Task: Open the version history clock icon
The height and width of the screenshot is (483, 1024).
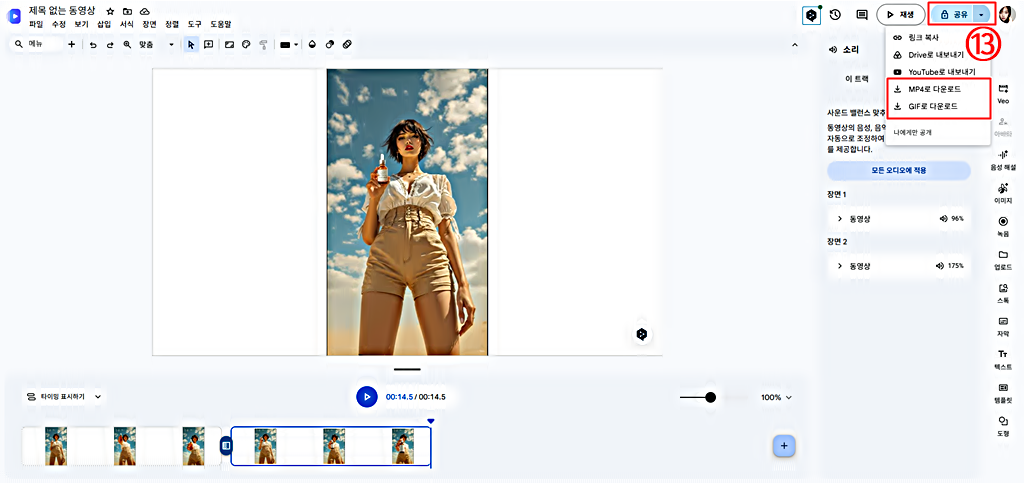Action: [835, 14]
